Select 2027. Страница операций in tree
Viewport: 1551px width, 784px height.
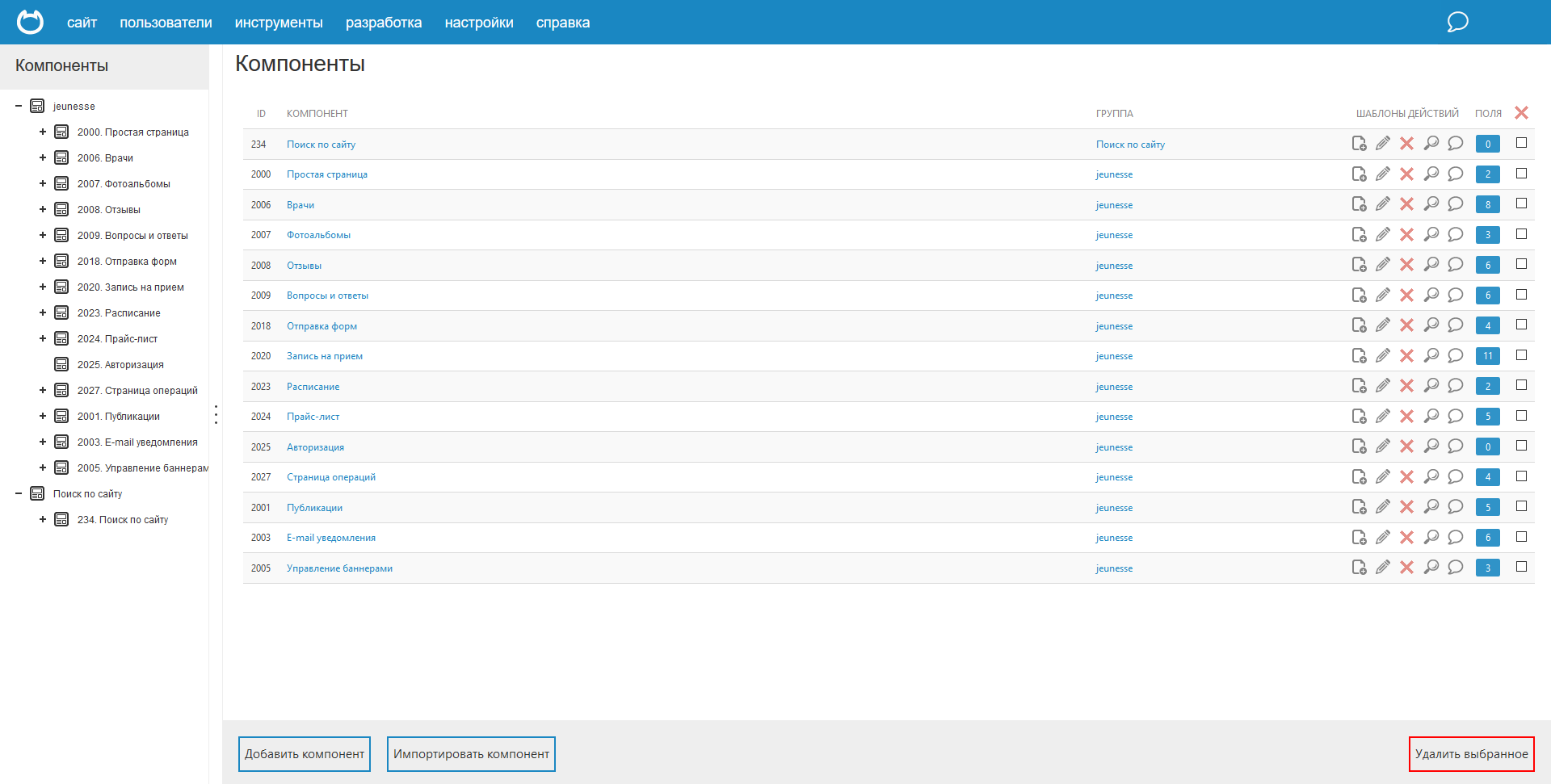click(x=137, y=390)
